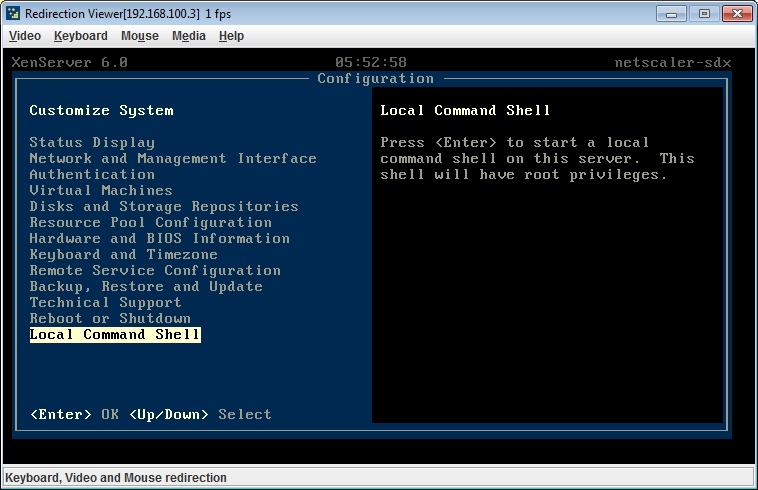The width and height of the screenshot is (758, 490).
Task: Open the Keyboard menu
Action: click(x=81, y=36)
